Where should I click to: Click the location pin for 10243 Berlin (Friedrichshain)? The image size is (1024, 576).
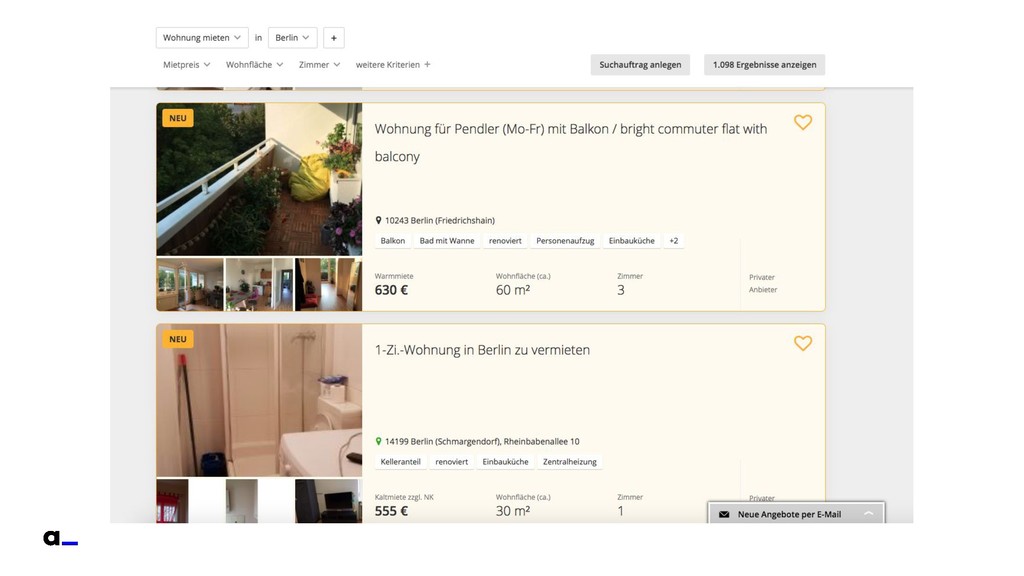click(x=378, y=220)
